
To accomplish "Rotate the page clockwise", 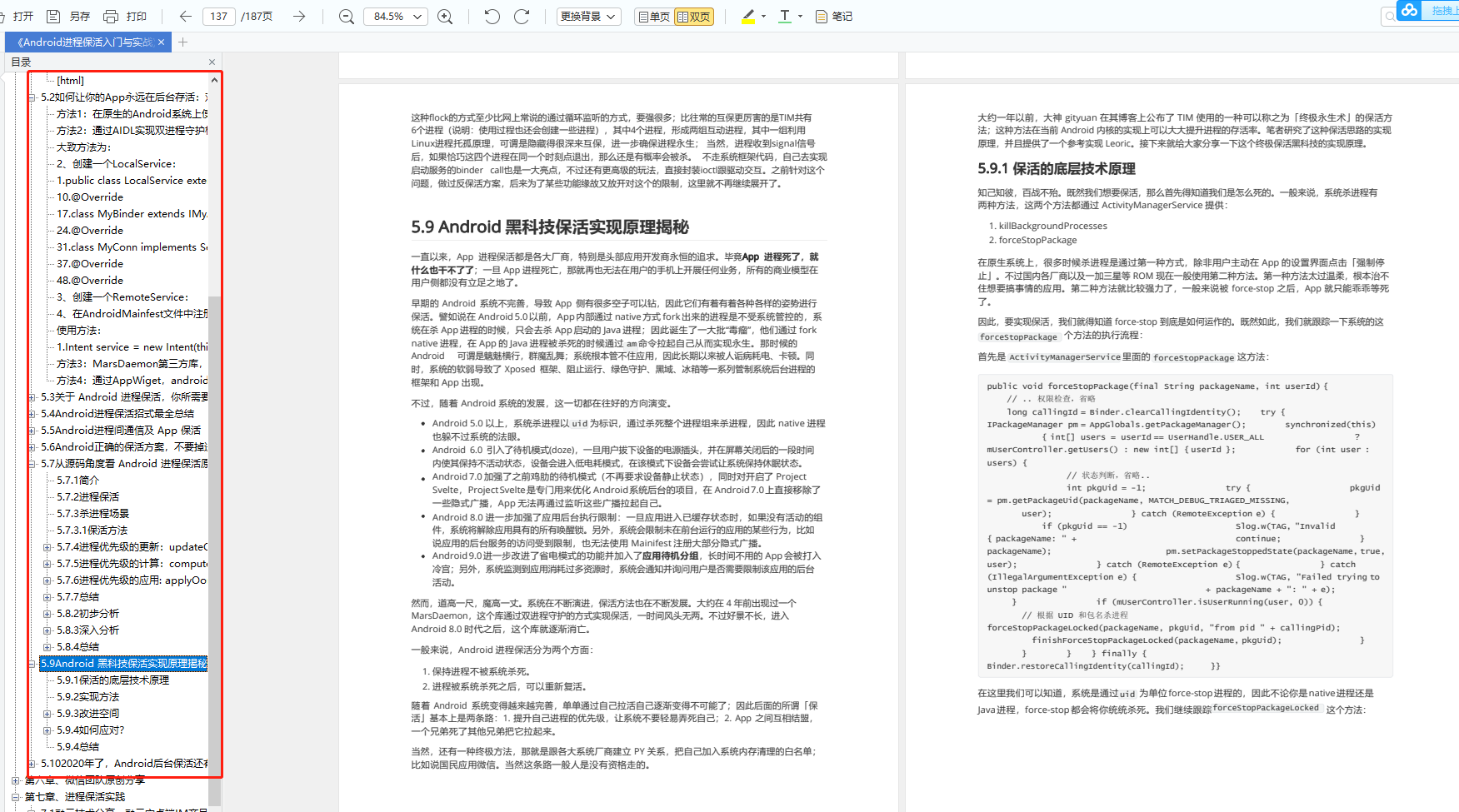I will point(522,16).
